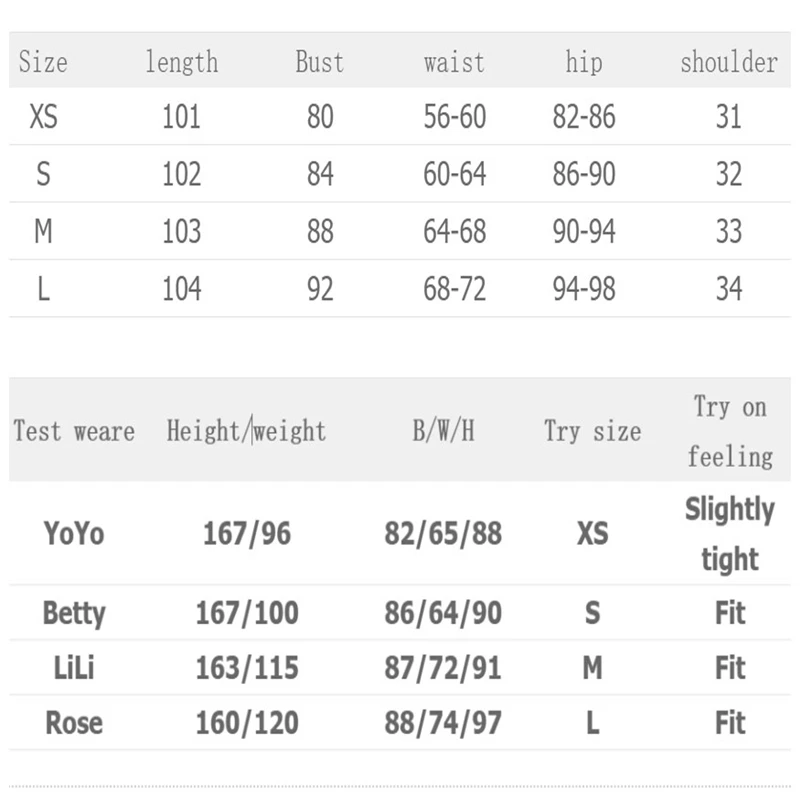Viewport: 800px width, 800px height.
Task: Click LiLi's height/weight 163/115
Action: coord(246,667)
